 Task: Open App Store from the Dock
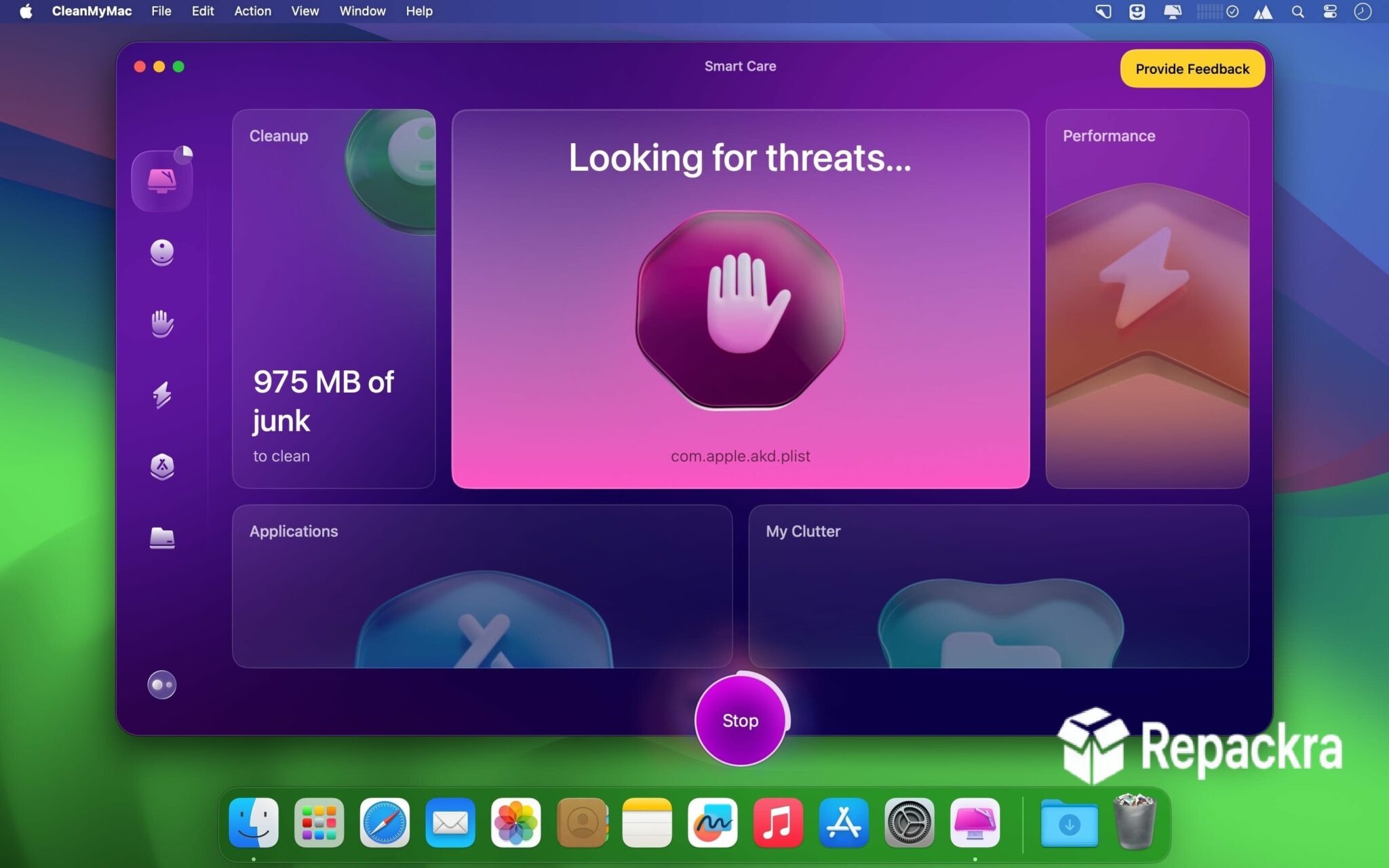click(x=844, y=823)
